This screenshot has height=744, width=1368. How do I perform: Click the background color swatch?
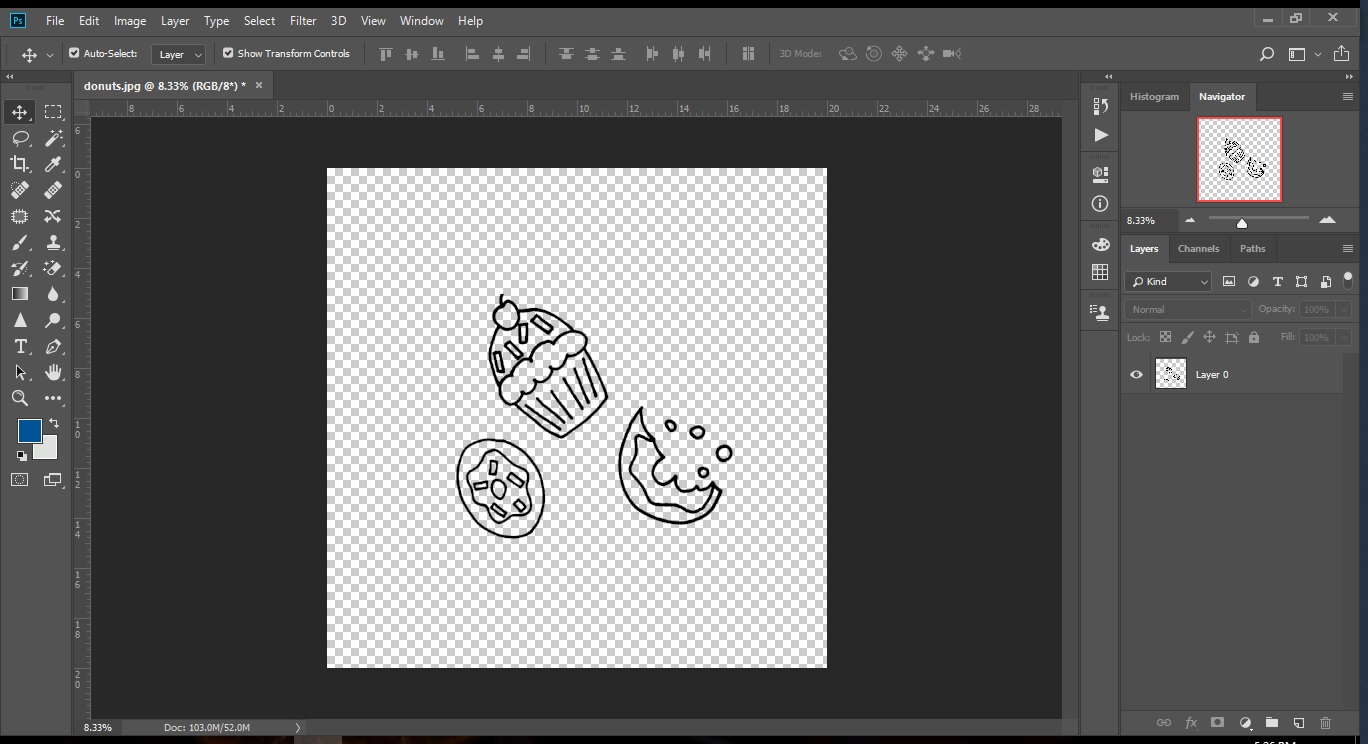[x=48, y=450]
